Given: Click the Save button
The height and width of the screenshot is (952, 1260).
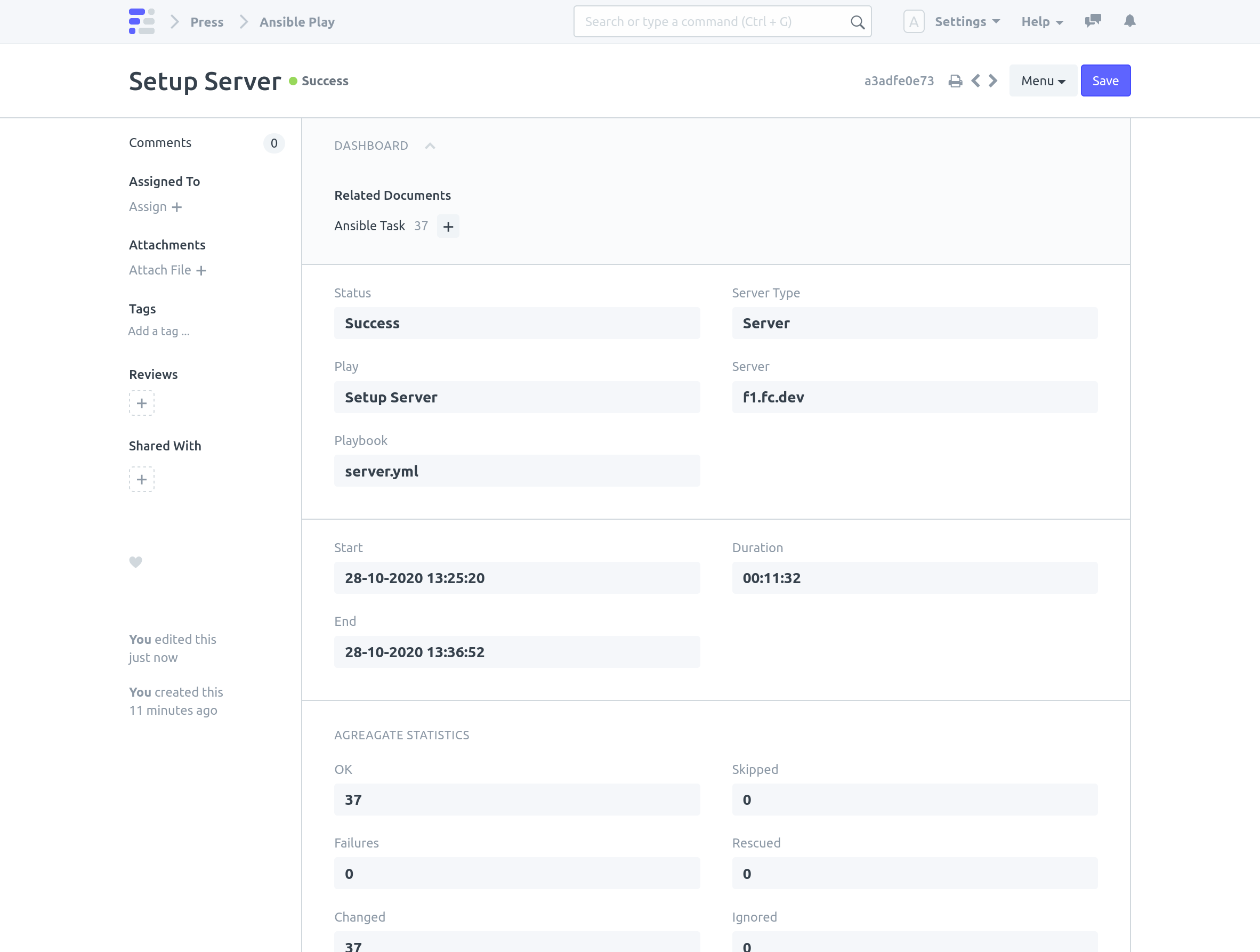Looking at the screenshot, I should 1105,81.
